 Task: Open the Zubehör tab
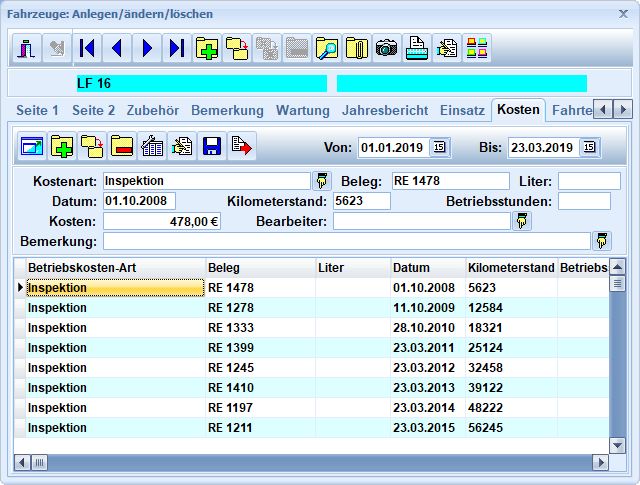tap(153, 110)
